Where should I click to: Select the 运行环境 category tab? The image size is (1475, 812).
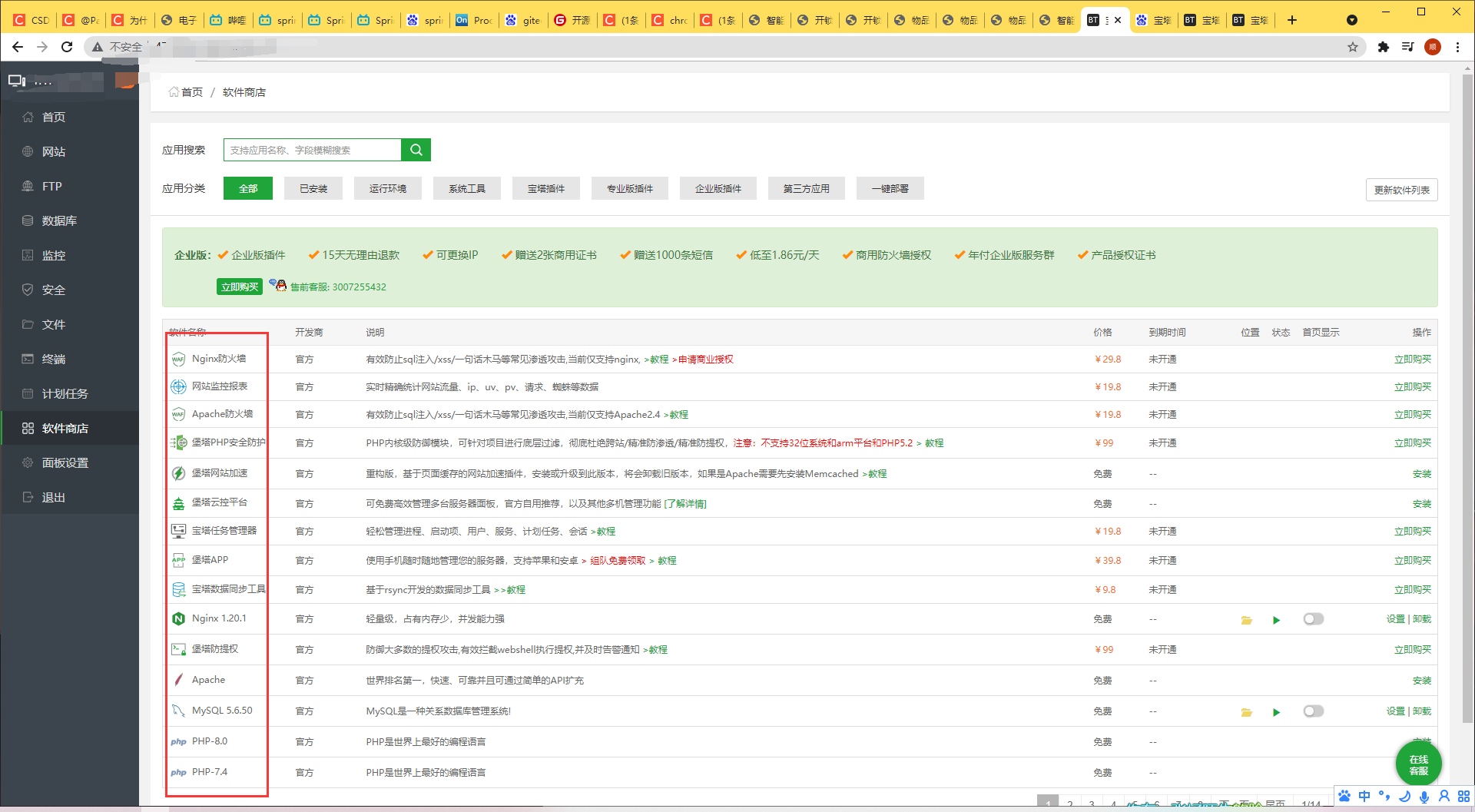tap(387, 188)
